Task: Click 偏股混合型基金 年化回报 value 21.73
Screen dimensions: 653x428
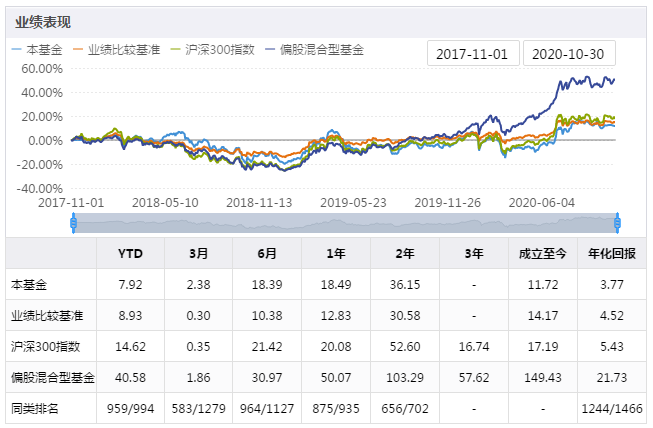Action: click(612, 378)
